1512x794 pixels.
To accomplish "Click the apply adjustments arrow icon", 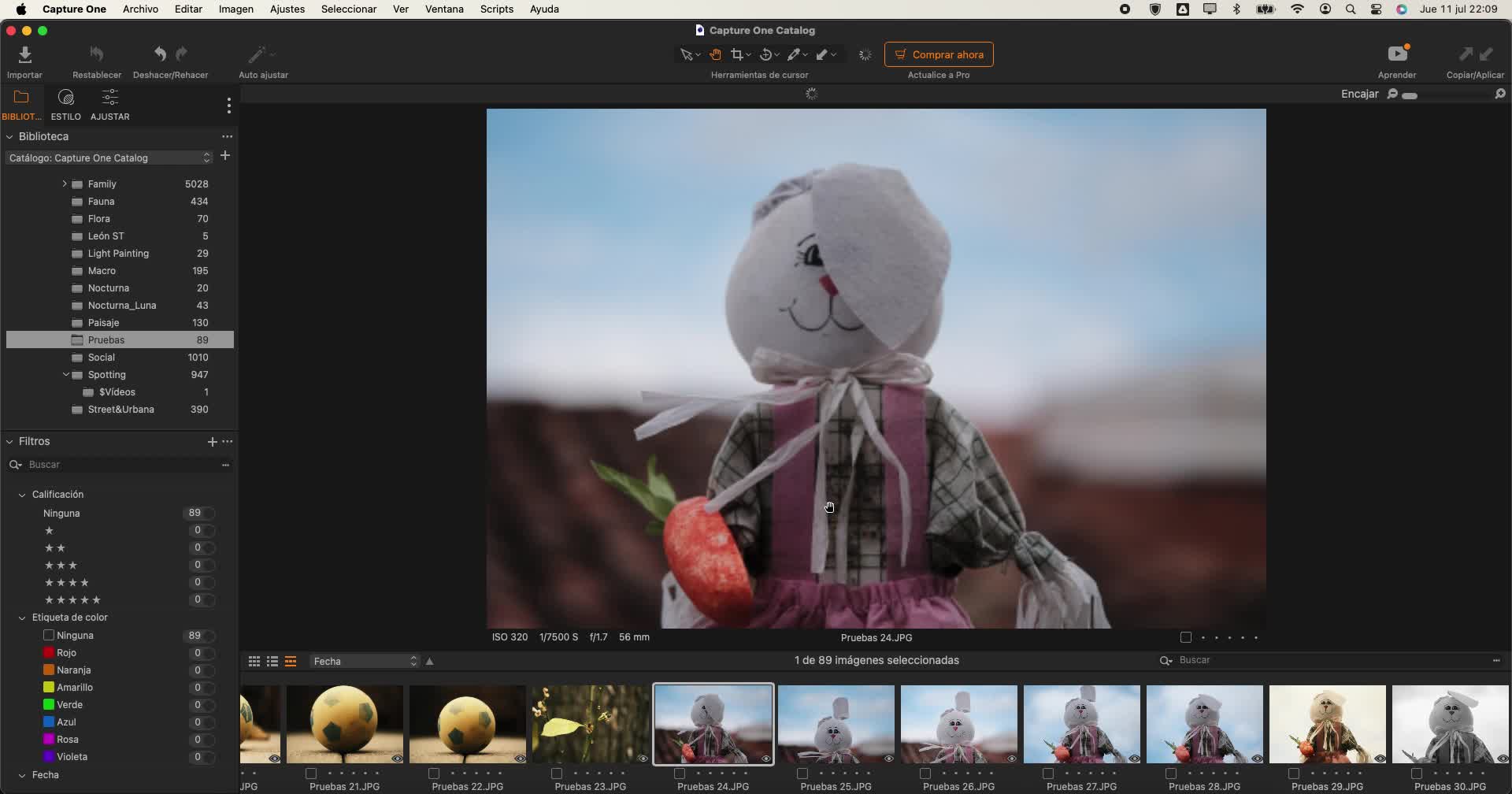I will point(1486,54).
